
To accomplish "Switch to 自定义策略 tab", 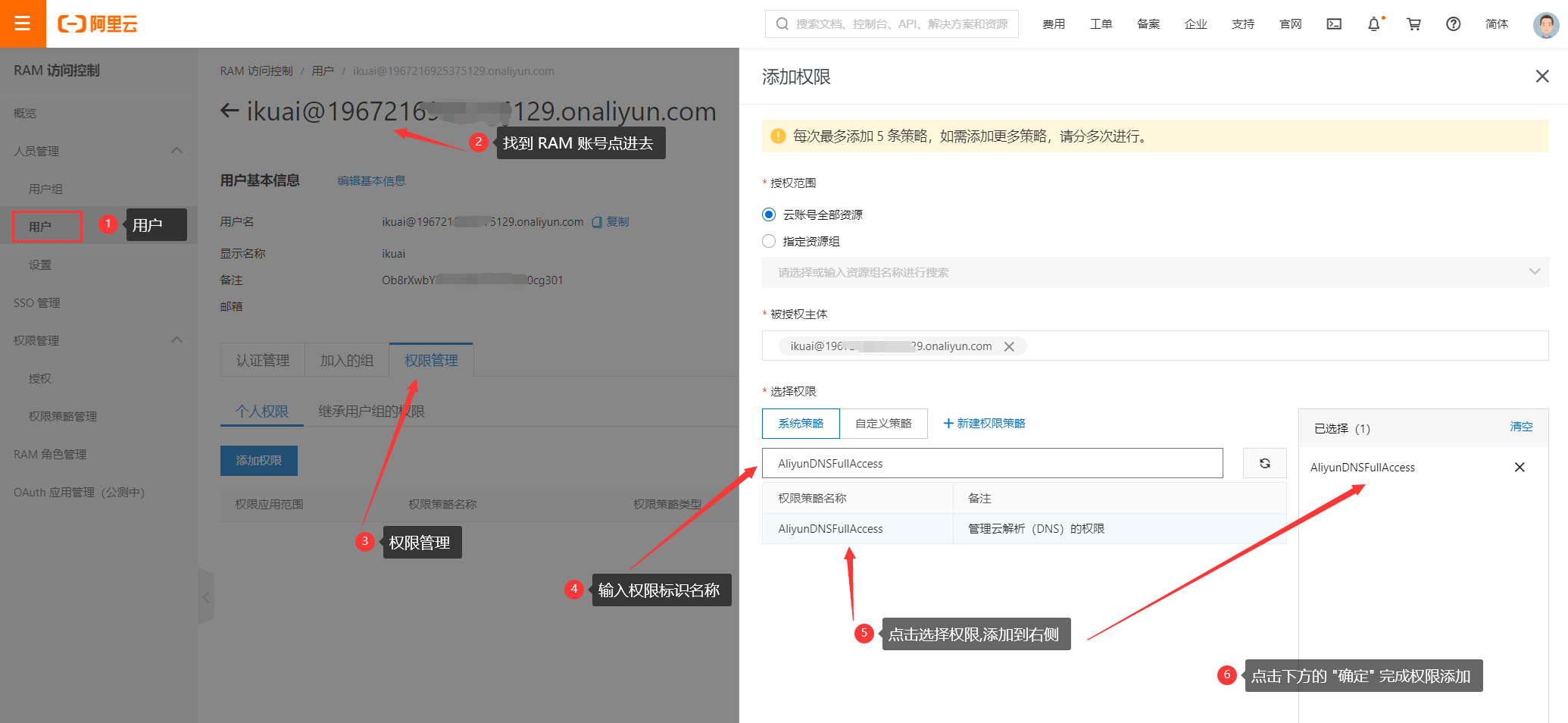I will click(x=883, y=424).
